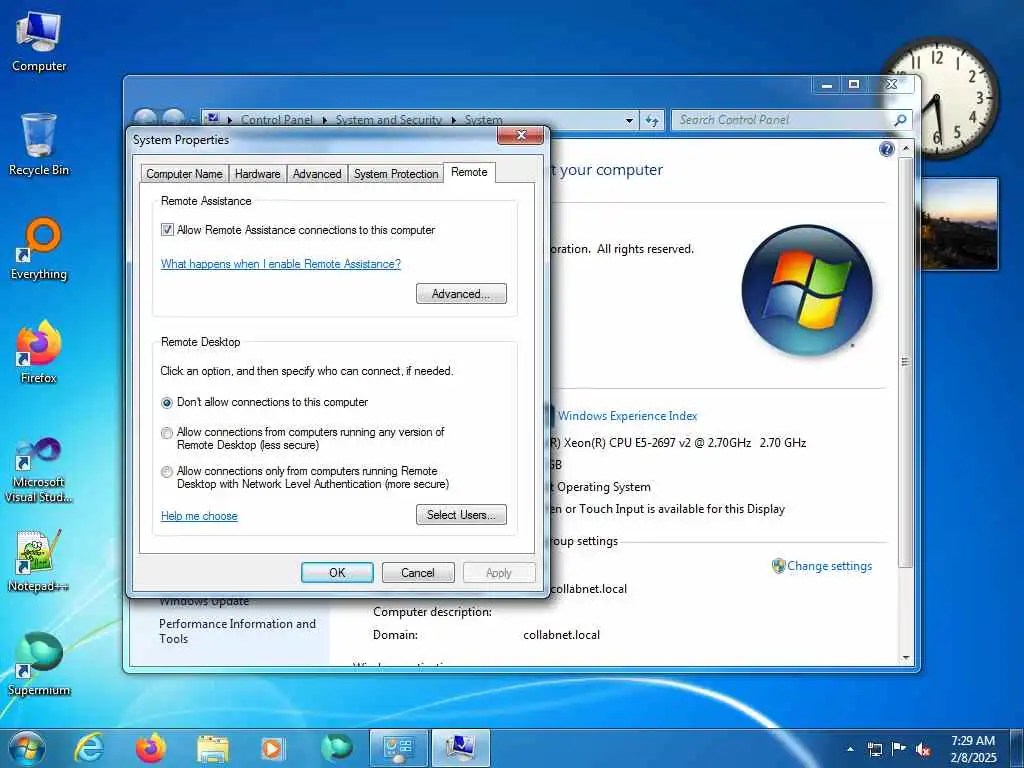Select Allow connections from any Remote Desktop version

click(x=167, y=432)
